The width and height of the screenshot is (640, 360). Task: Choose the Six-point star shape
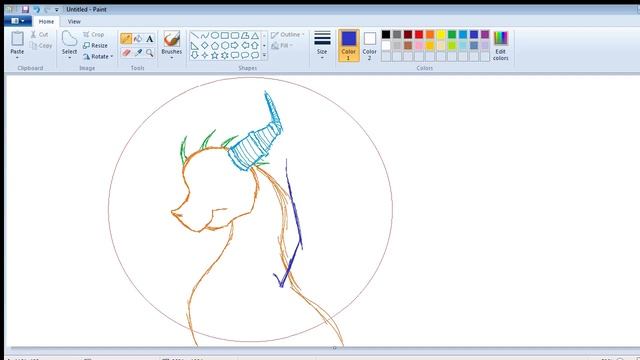click(225, 55)
